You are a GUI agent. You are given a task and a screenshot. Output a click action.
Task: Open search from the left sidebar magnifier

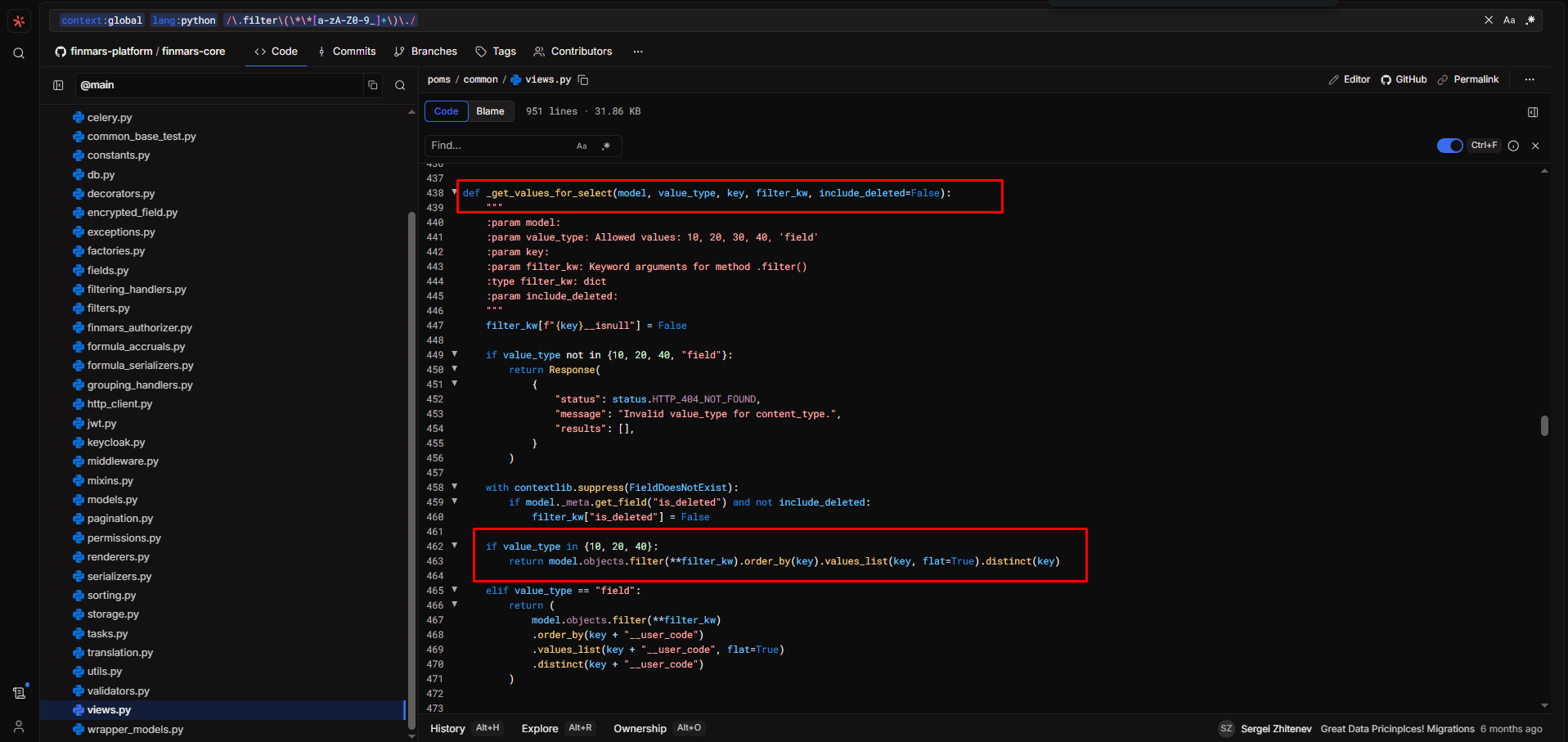[x=19, y=54]
